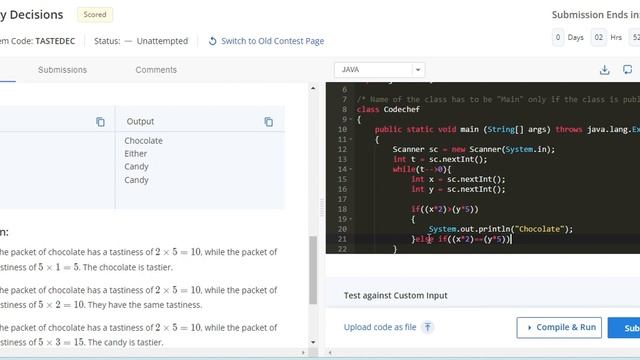Click the fullscreen editor icon beside download
This screenshot has width=640, height=360.
tap(627, 70)
